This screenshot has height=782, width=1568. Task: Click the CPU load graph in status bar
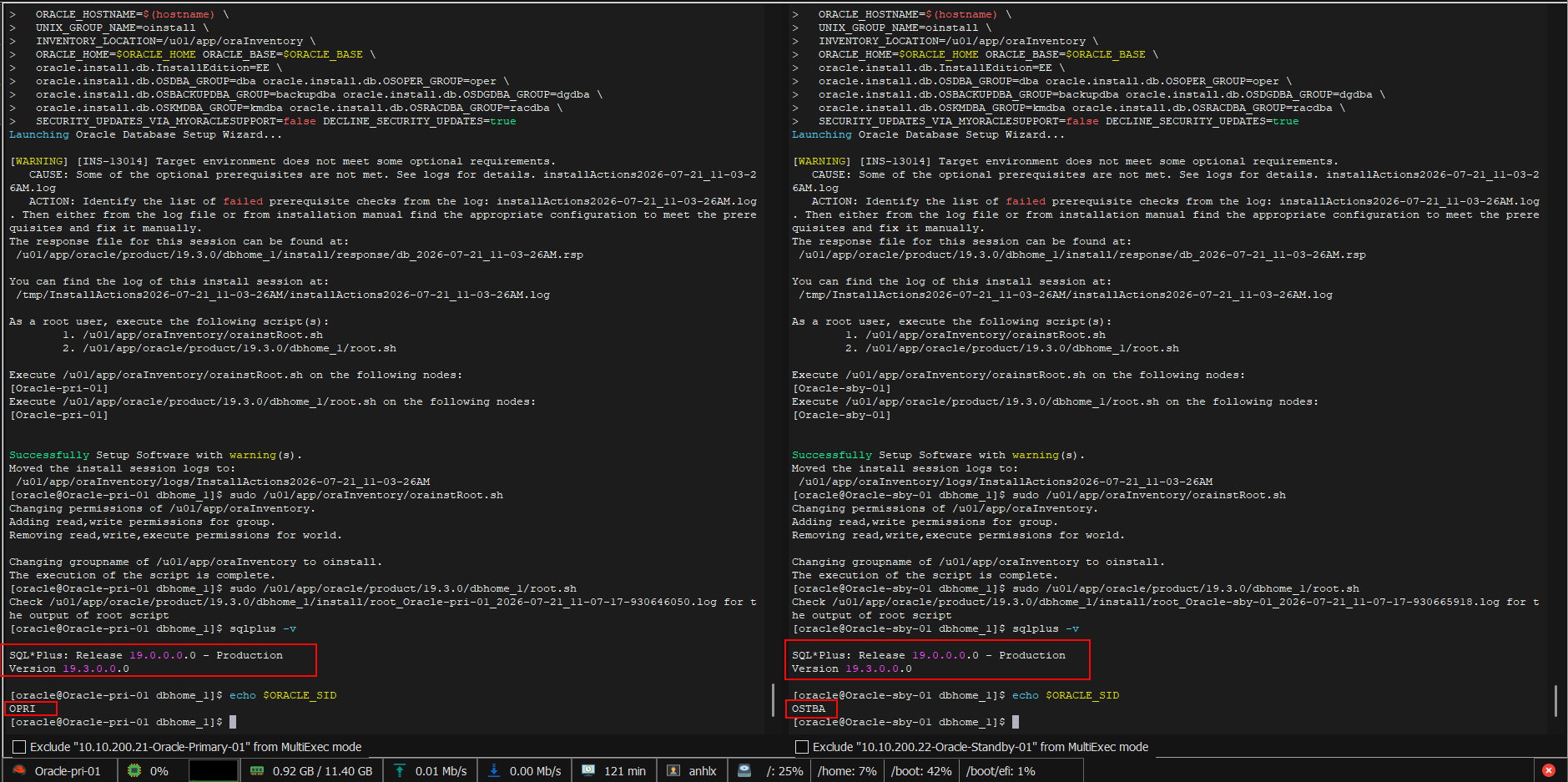[214, 770]
